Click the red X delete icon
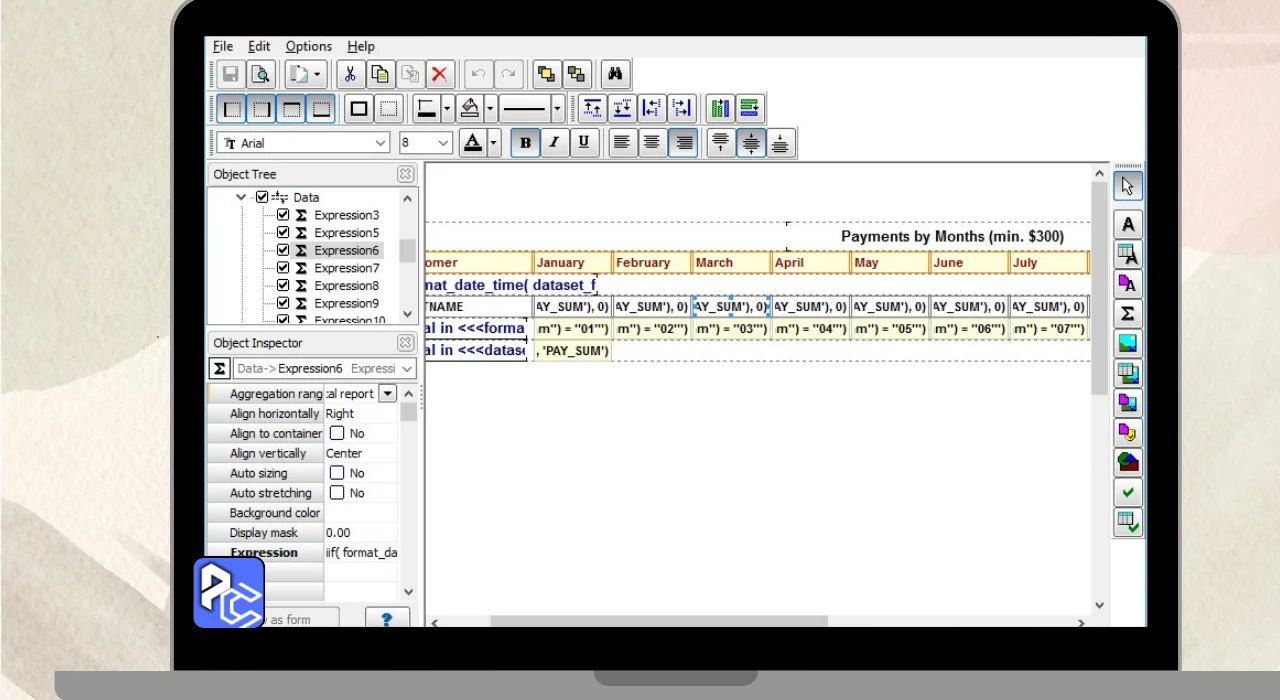The height and width of the screenshot is (700, 1280). [x=440, y=74]
